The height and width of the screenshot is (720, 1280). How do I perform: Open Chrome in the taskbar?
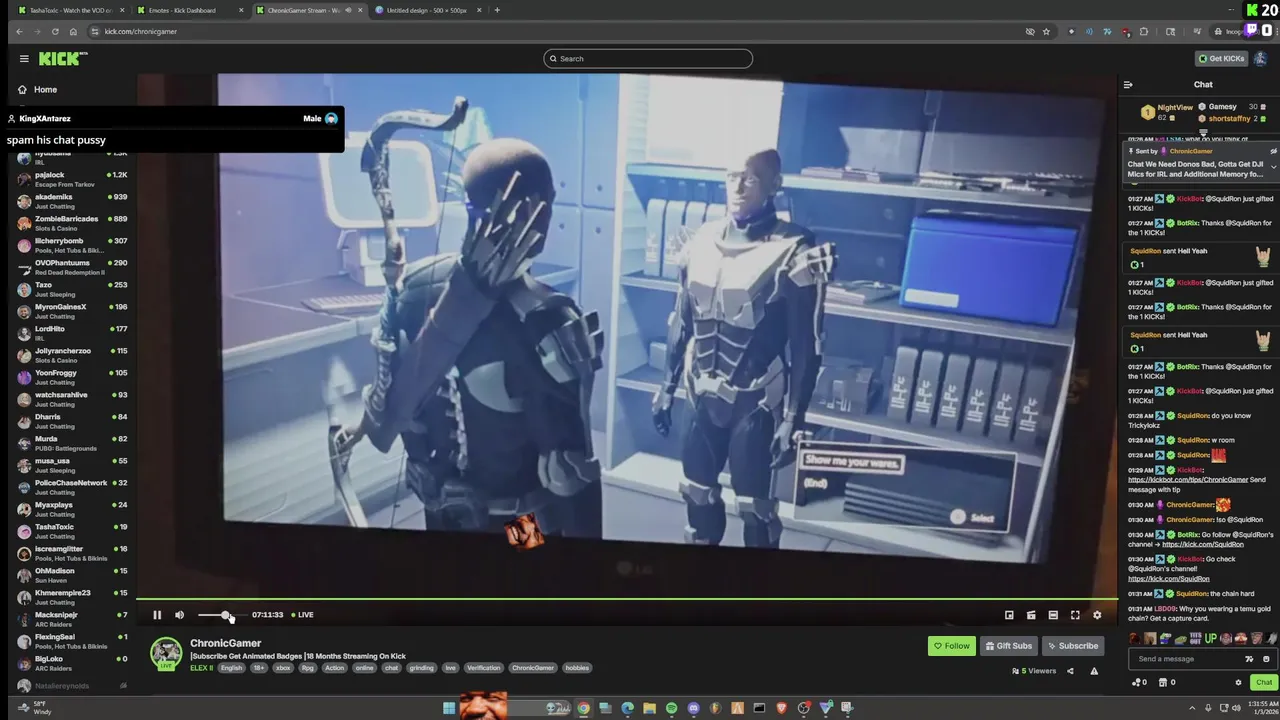pyautogui.click(x=583, y=709)
